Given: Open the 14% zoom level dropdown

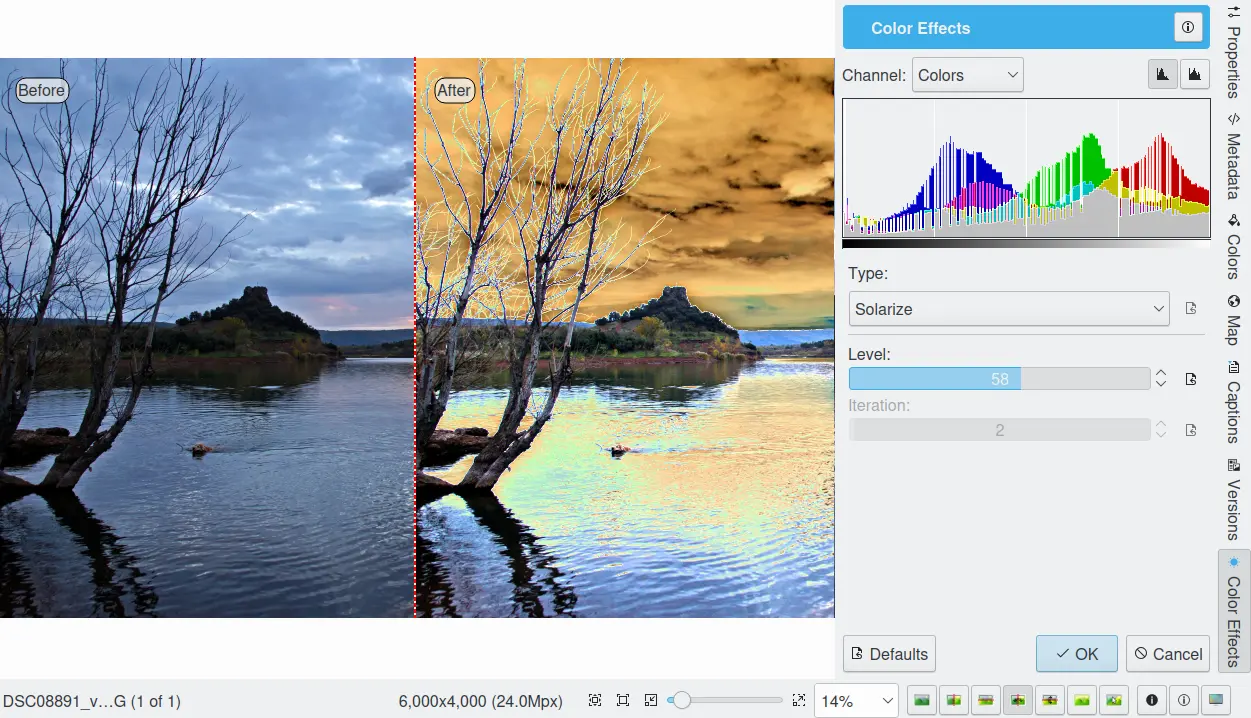Looking at the screenshot, I should [856, 701].
